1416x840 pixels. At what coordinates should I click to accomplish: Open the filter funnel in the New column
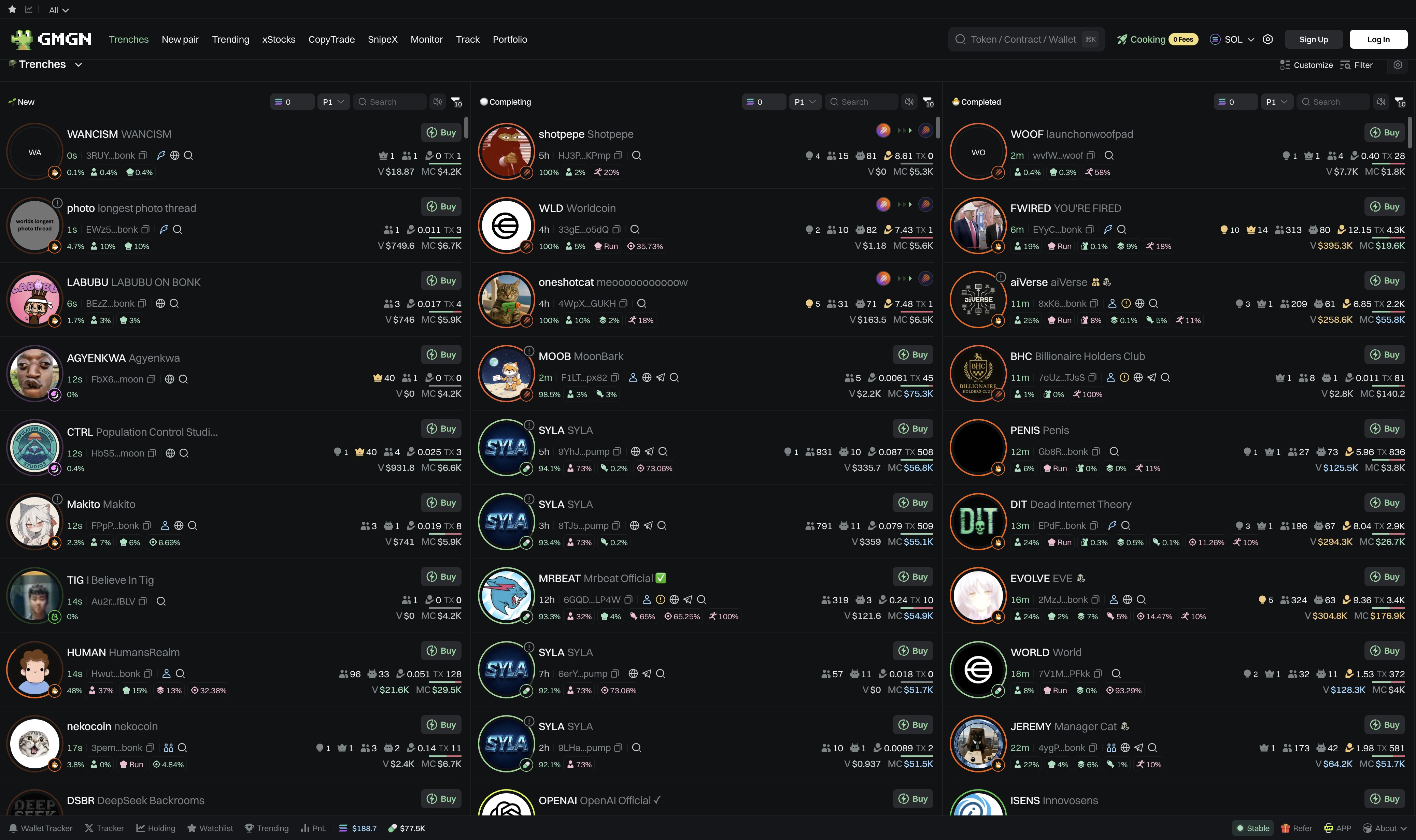[456, 102]
